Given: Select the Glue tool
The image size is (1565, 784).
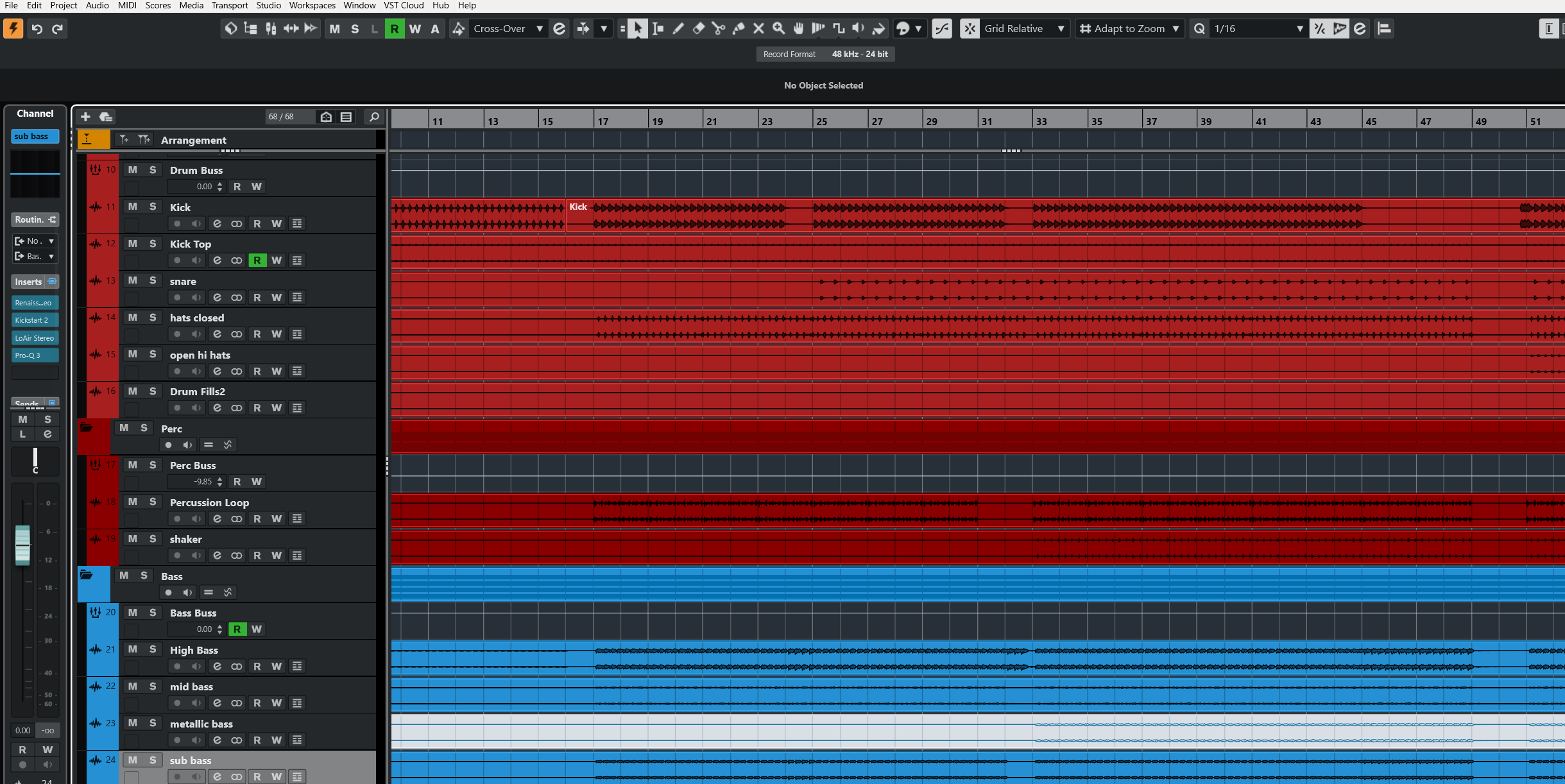Looking at the screenshot, I should 739,28.
